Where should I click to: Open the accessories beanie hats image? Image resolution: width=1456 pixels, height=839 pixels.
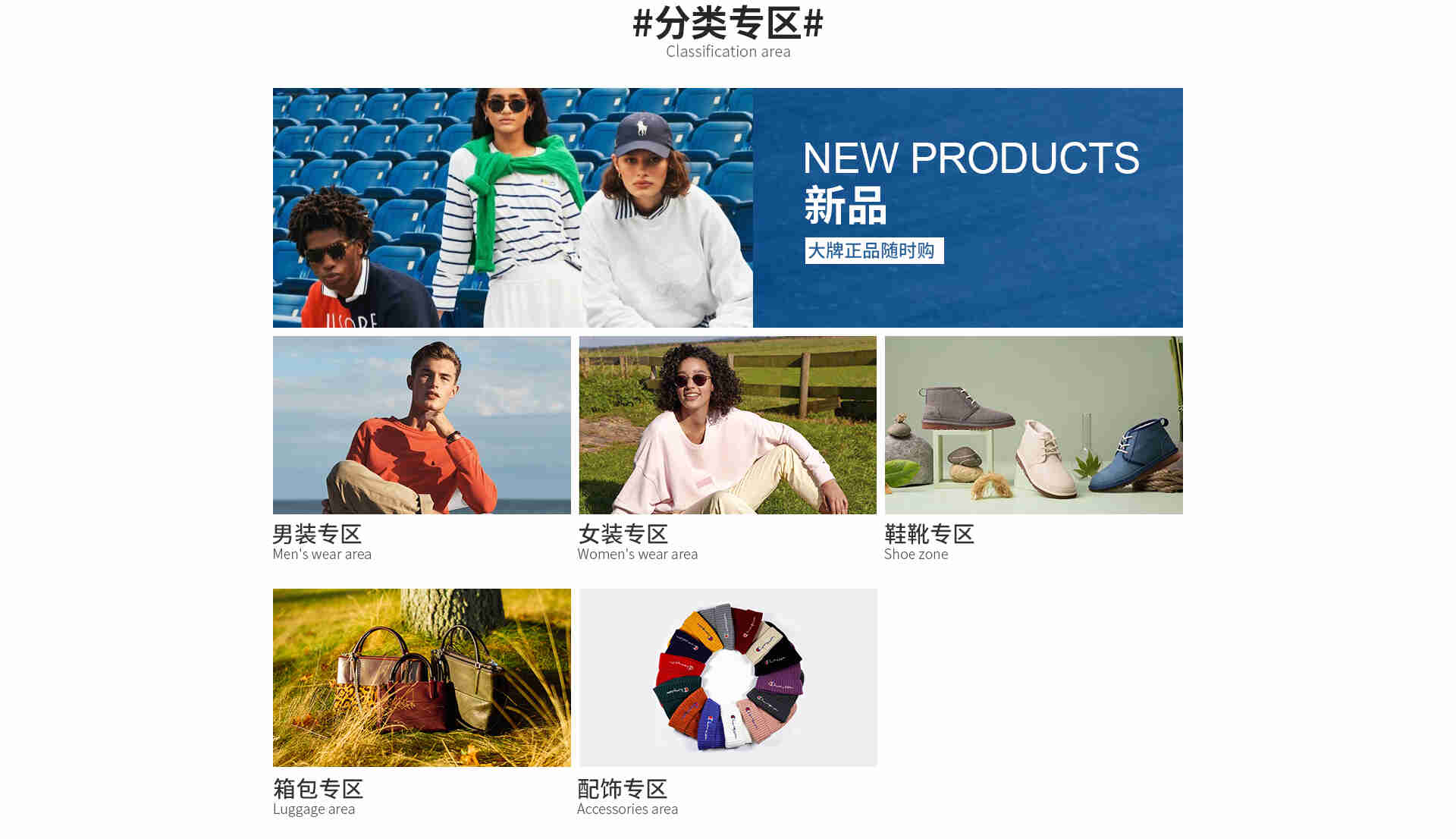(728, 677)
